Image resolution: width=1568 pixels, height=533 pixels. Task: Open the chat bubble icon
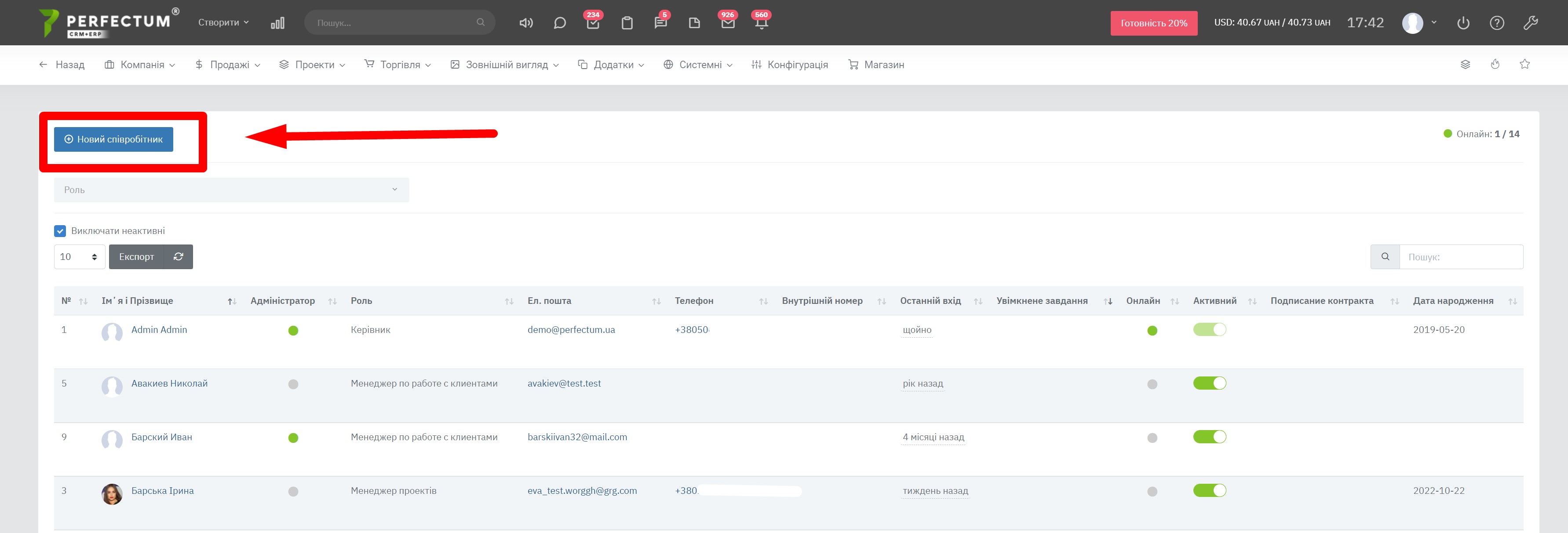[x=559, y=23]
